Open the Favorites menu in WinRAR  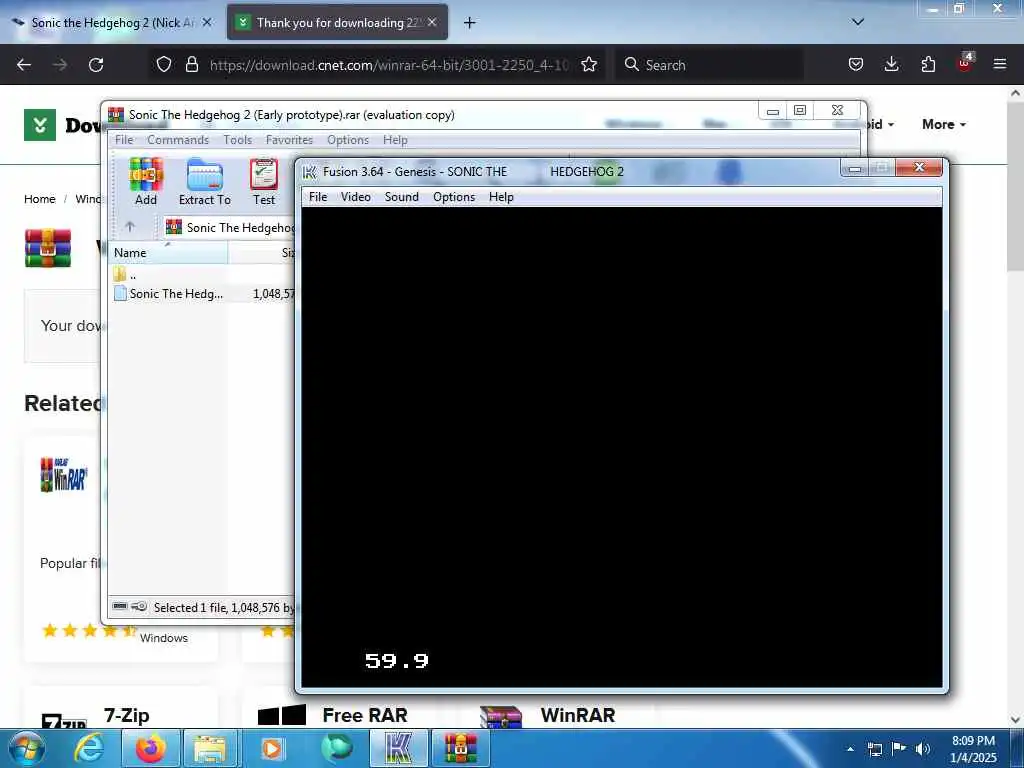pos(289,140)
